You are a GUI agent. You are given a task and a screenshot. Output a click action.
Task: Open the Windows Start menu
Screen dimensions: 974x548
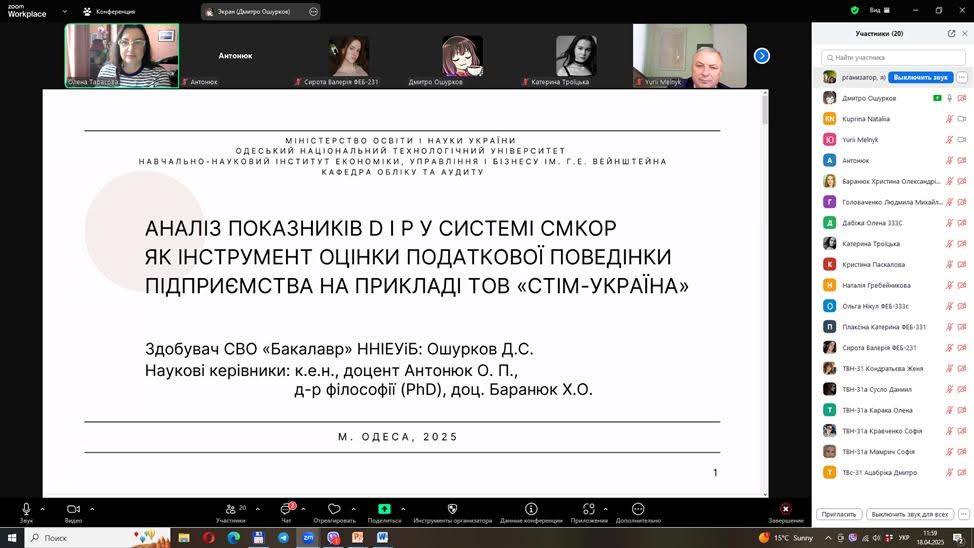pos(12,537)
